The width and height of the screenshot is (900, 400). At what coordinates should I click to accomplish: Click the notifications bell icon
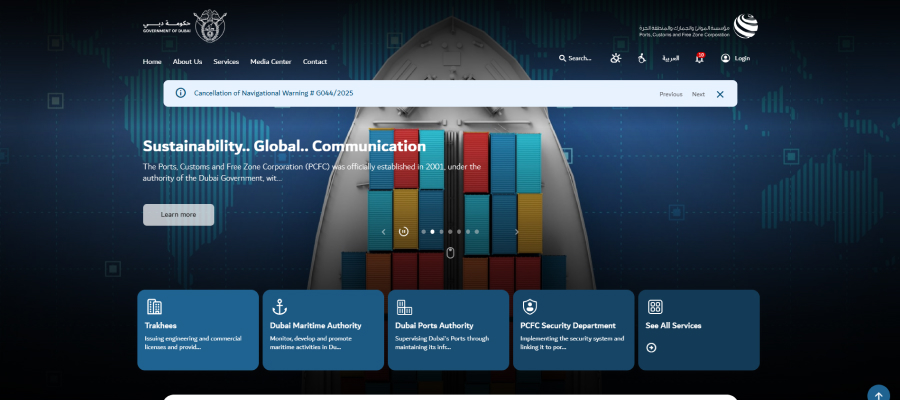click(x=699, y=58)
